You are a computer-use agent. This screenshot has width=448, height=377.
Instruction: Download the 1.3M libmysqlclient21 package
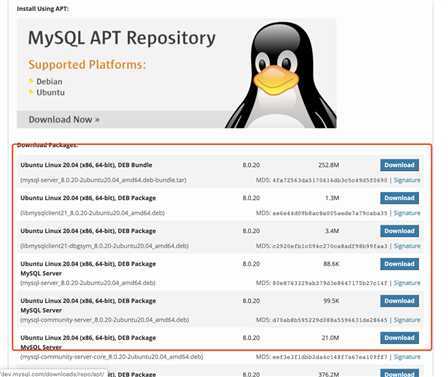399,198
